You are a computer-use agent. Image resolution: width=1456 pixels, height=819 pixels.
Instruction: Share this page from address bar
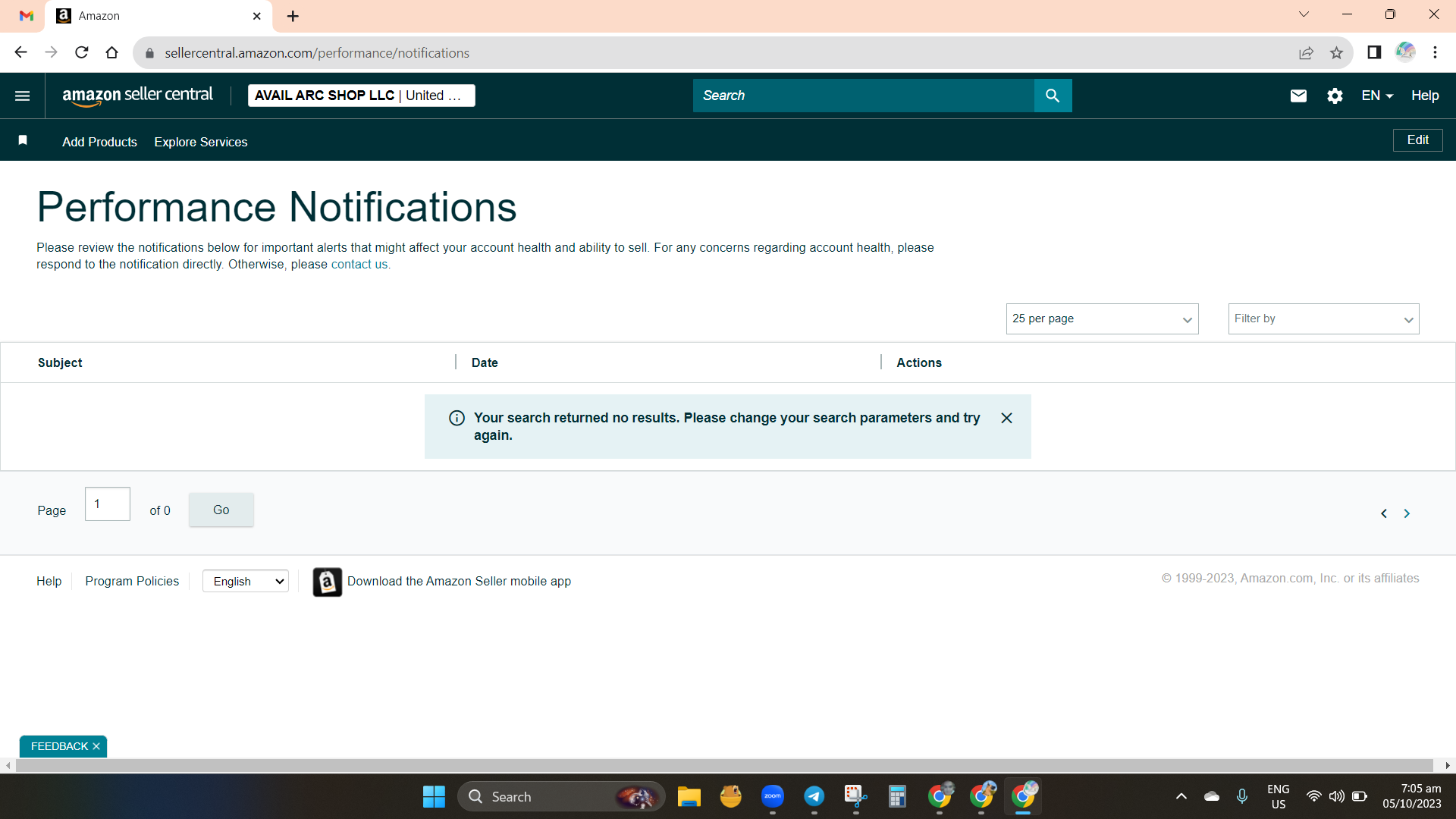coord(1306,52)
